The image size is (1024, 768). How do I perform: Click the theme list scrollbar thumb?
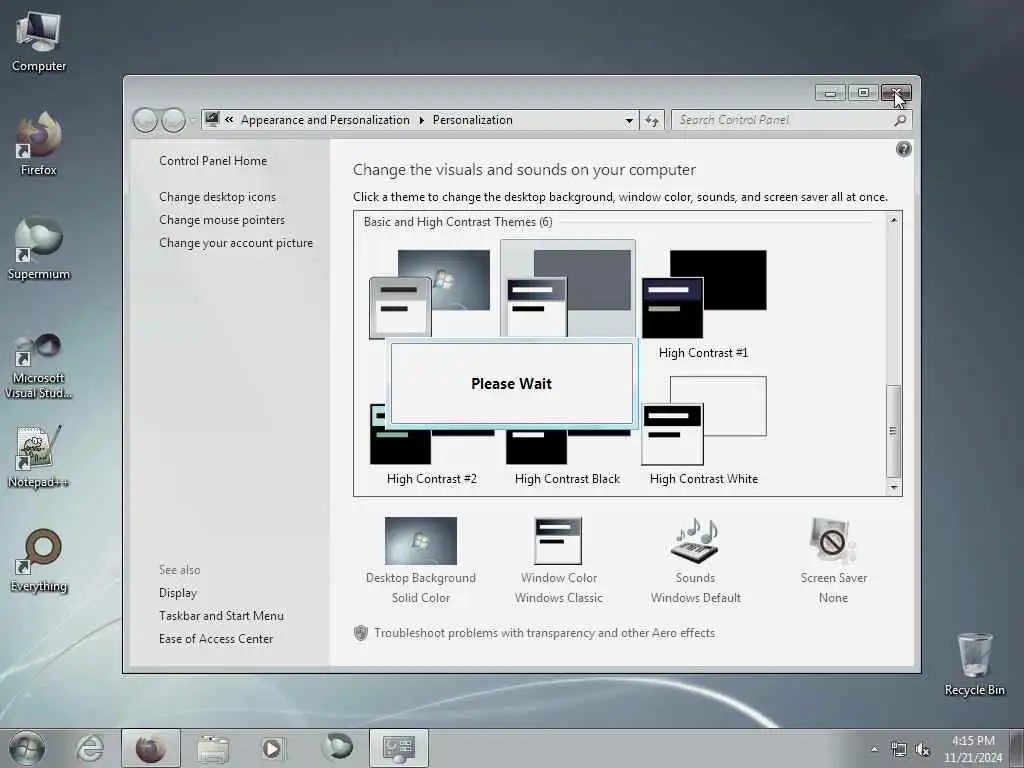click(893, 431)
